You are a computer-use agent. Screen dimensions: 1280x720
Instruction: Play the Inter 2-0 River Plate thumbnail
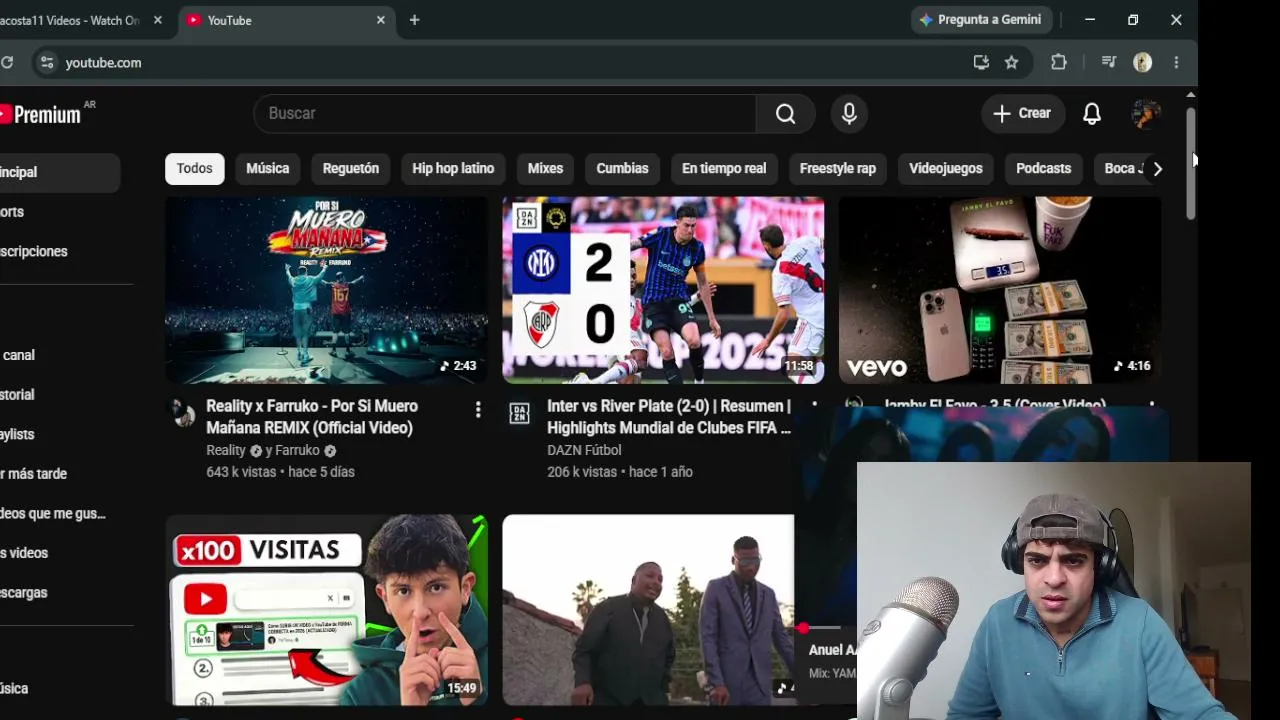[663, 290]
